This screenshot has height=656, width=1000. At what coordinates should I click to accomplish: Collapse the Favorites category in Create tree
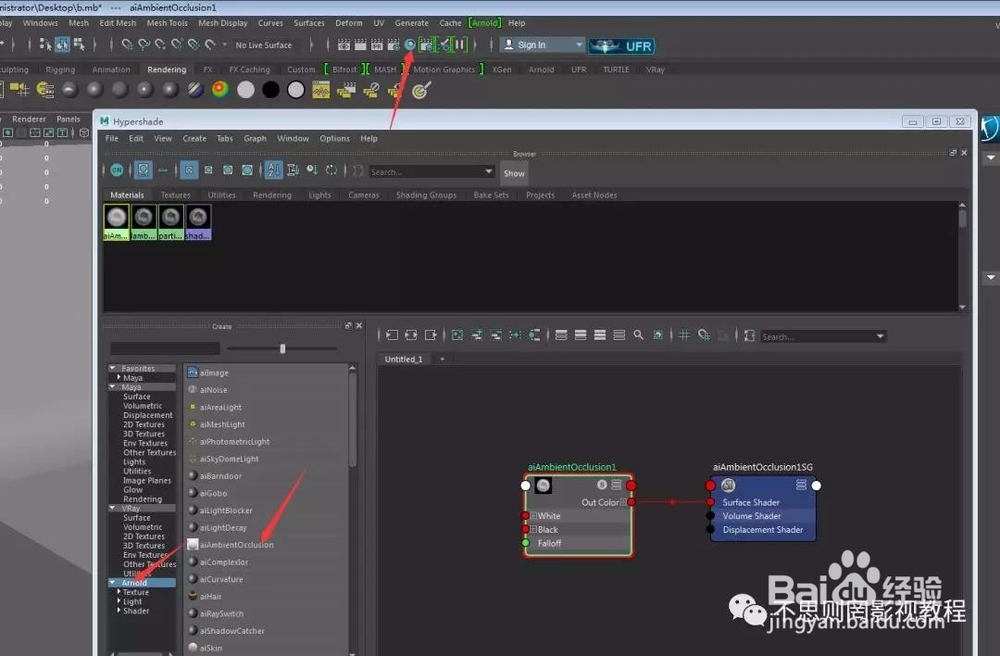112,368
